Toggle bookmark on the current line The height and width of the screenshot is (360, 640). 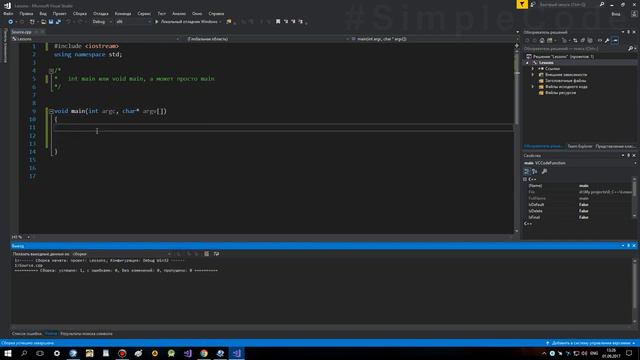point(278,22)
